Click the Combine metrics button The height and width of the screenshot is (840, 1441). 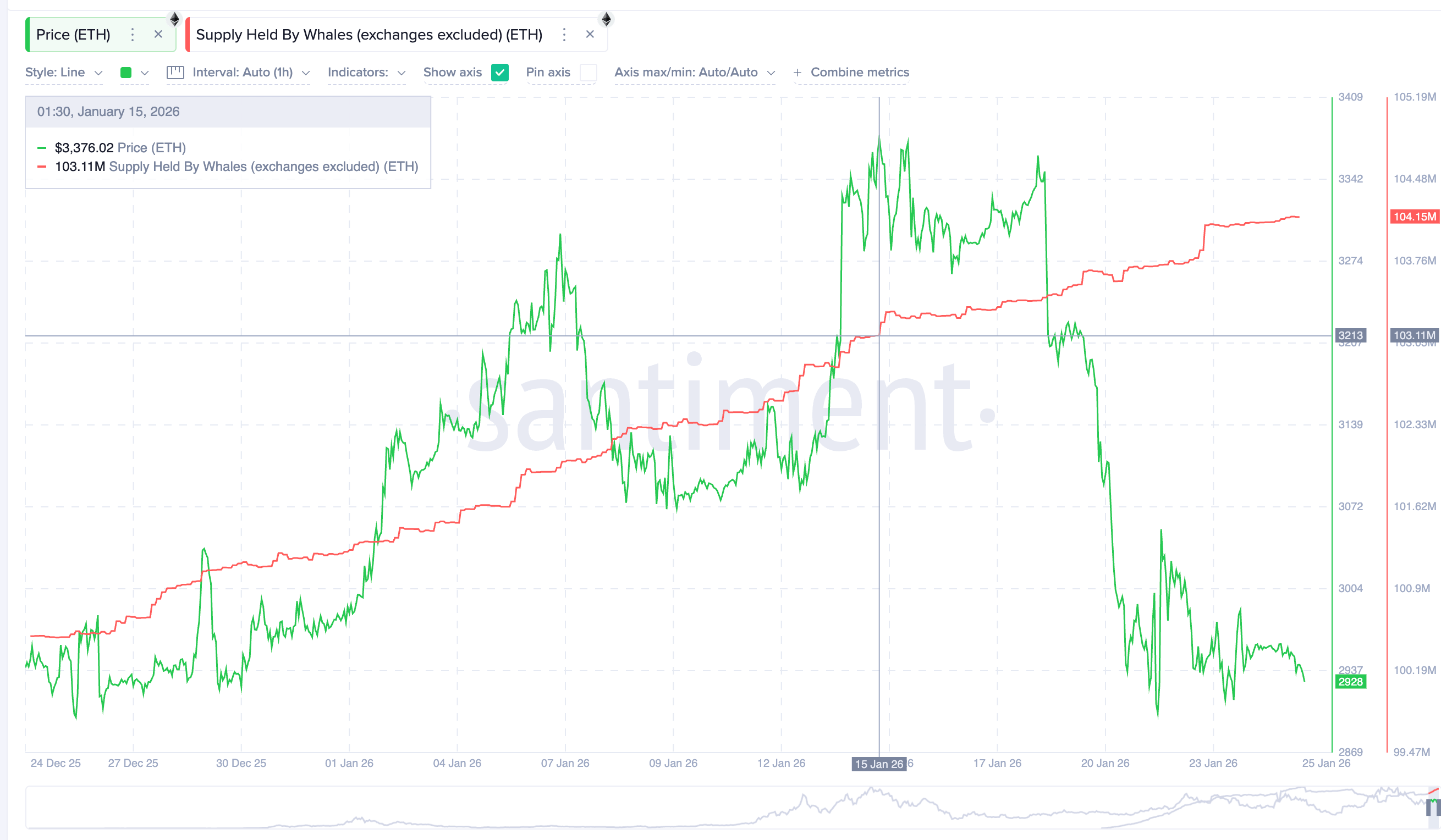(x=860, y=72)
